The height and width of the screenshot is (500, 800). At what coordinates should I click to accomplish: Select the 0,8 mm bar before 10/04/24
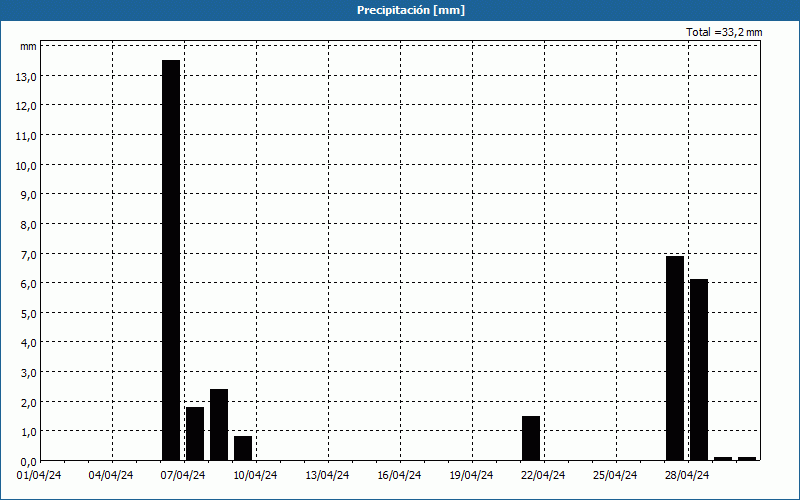coord(243,448)
